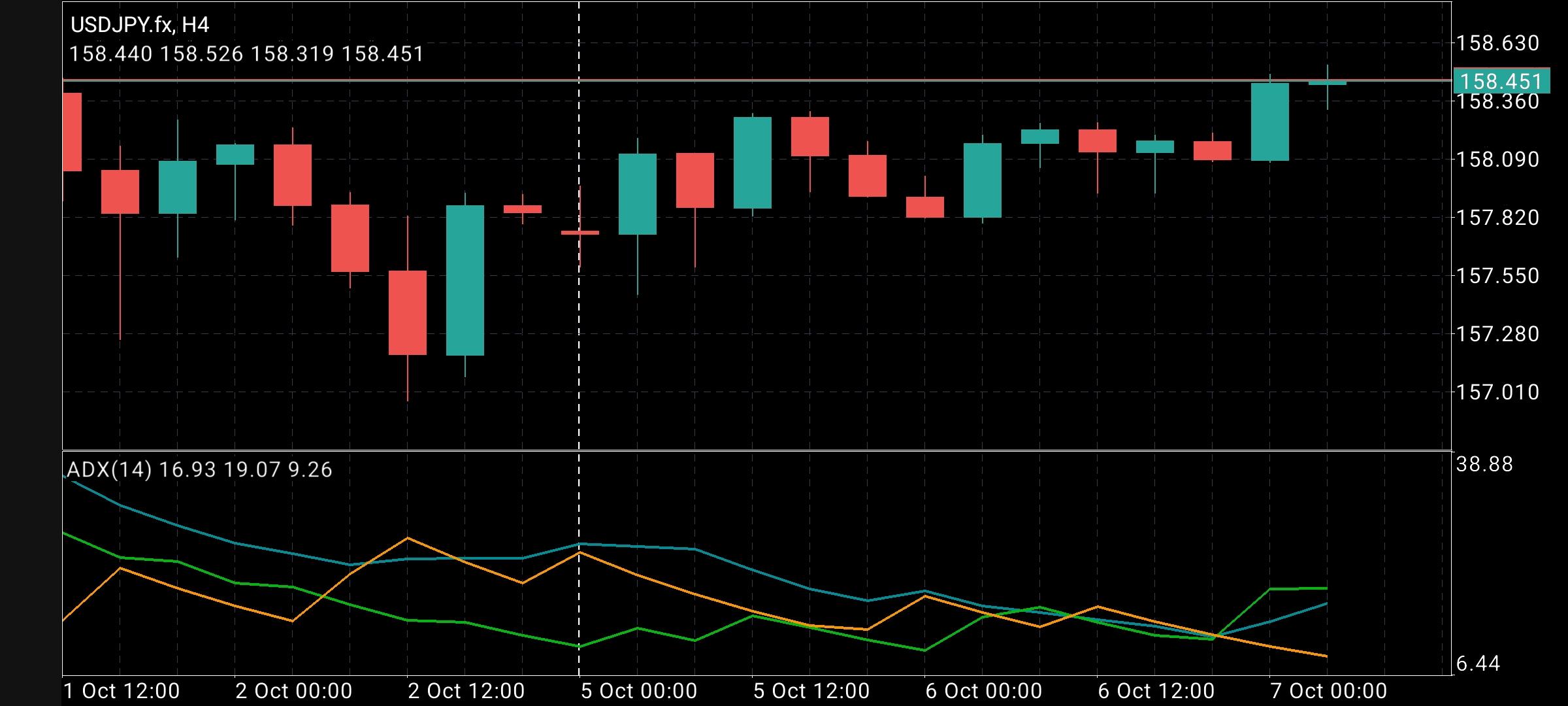Select the 158.360 price axis label
The image size is (1568, 706).
[1497, 101]
